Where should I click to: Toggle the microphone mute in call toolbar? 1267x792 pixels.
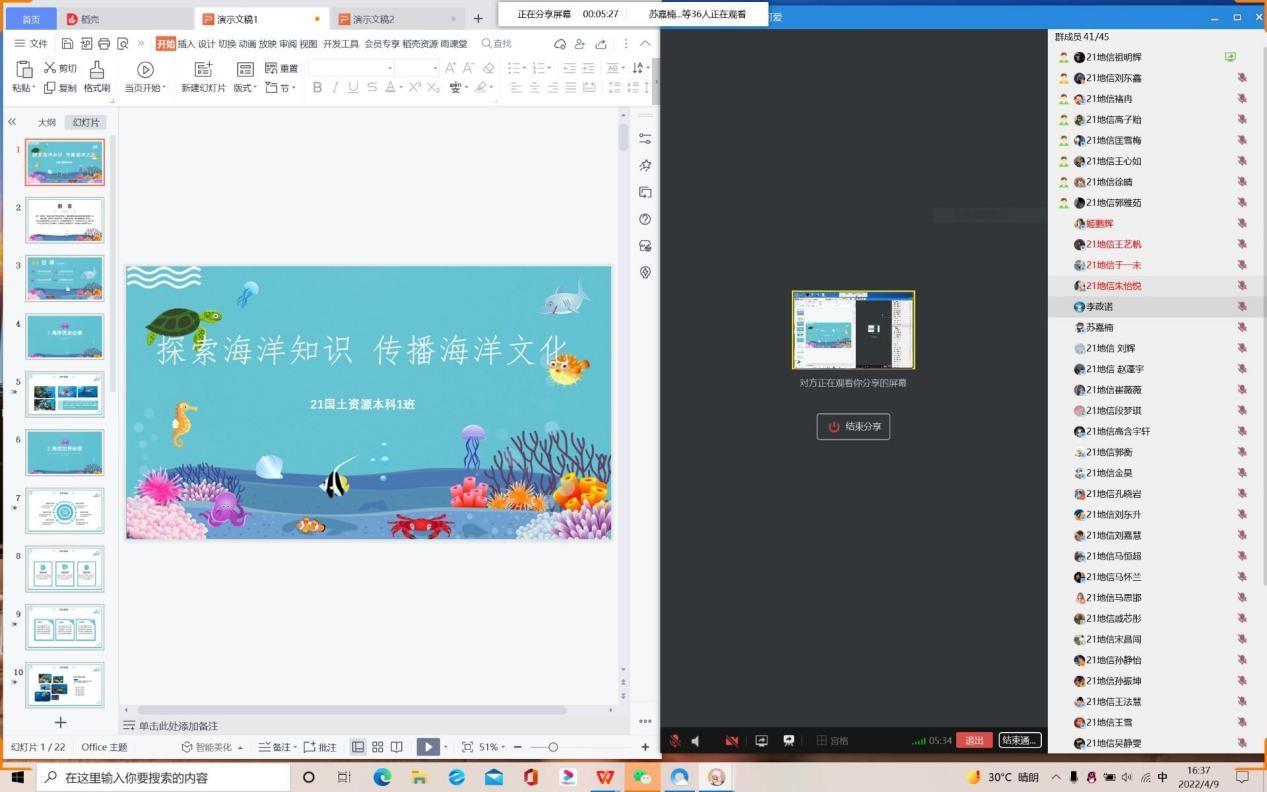[x=675, y=741]
